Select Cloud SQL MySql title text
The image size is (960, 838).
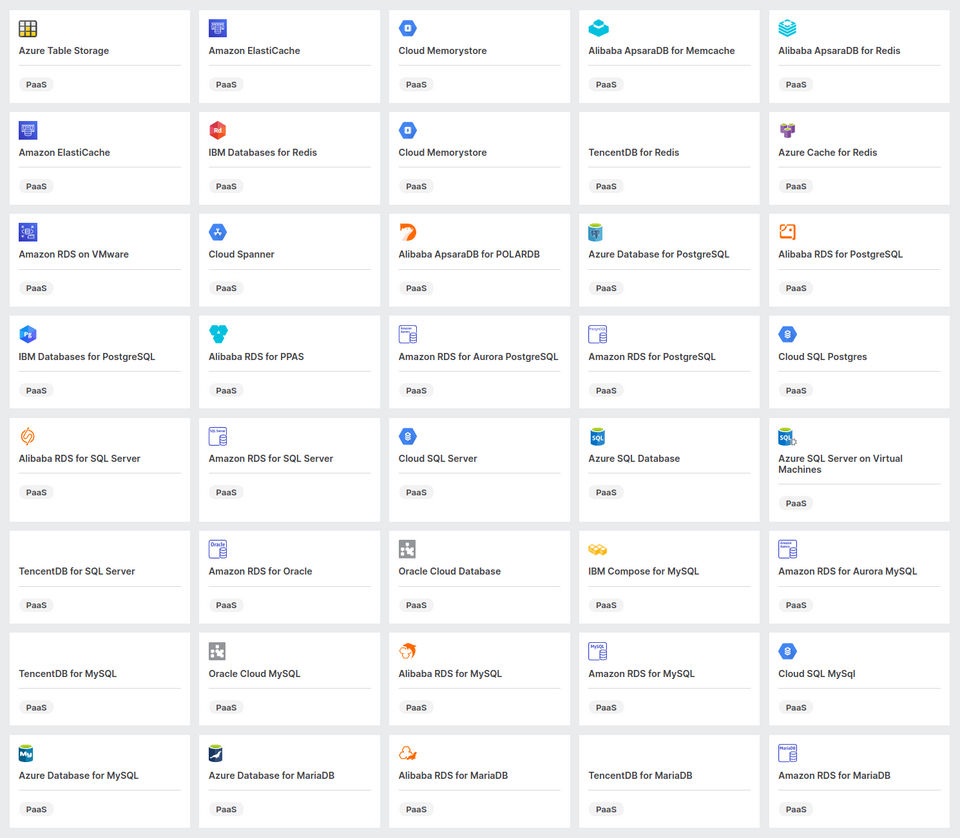coord(817,673)
